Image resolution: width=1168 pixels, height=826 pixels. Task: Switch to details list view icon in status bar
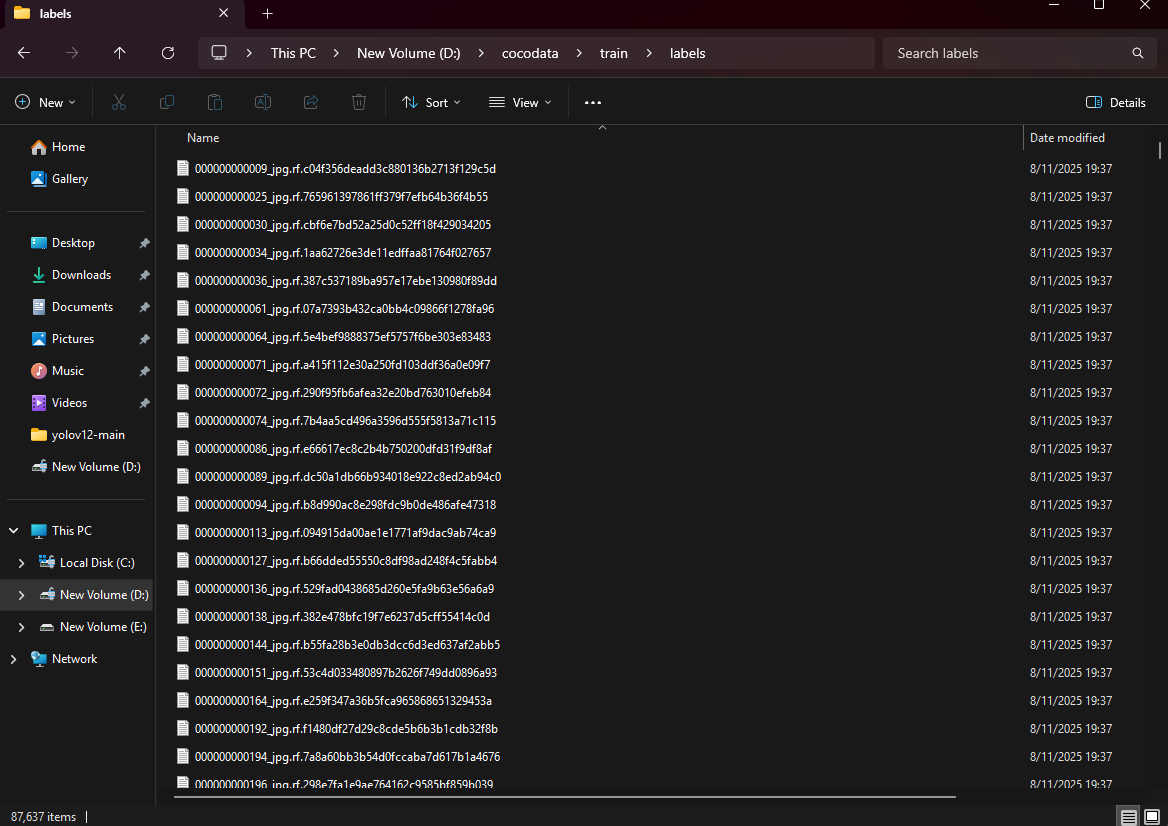tap(1129, 817)
